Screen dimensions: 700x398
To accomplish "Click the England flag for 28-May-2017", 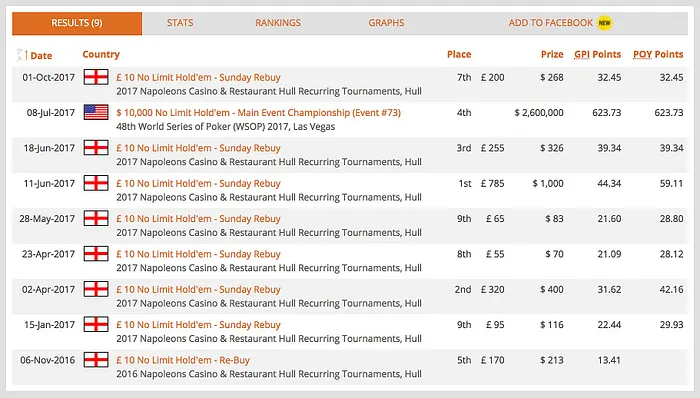I will pyautogui.click(x=96, y=218).
